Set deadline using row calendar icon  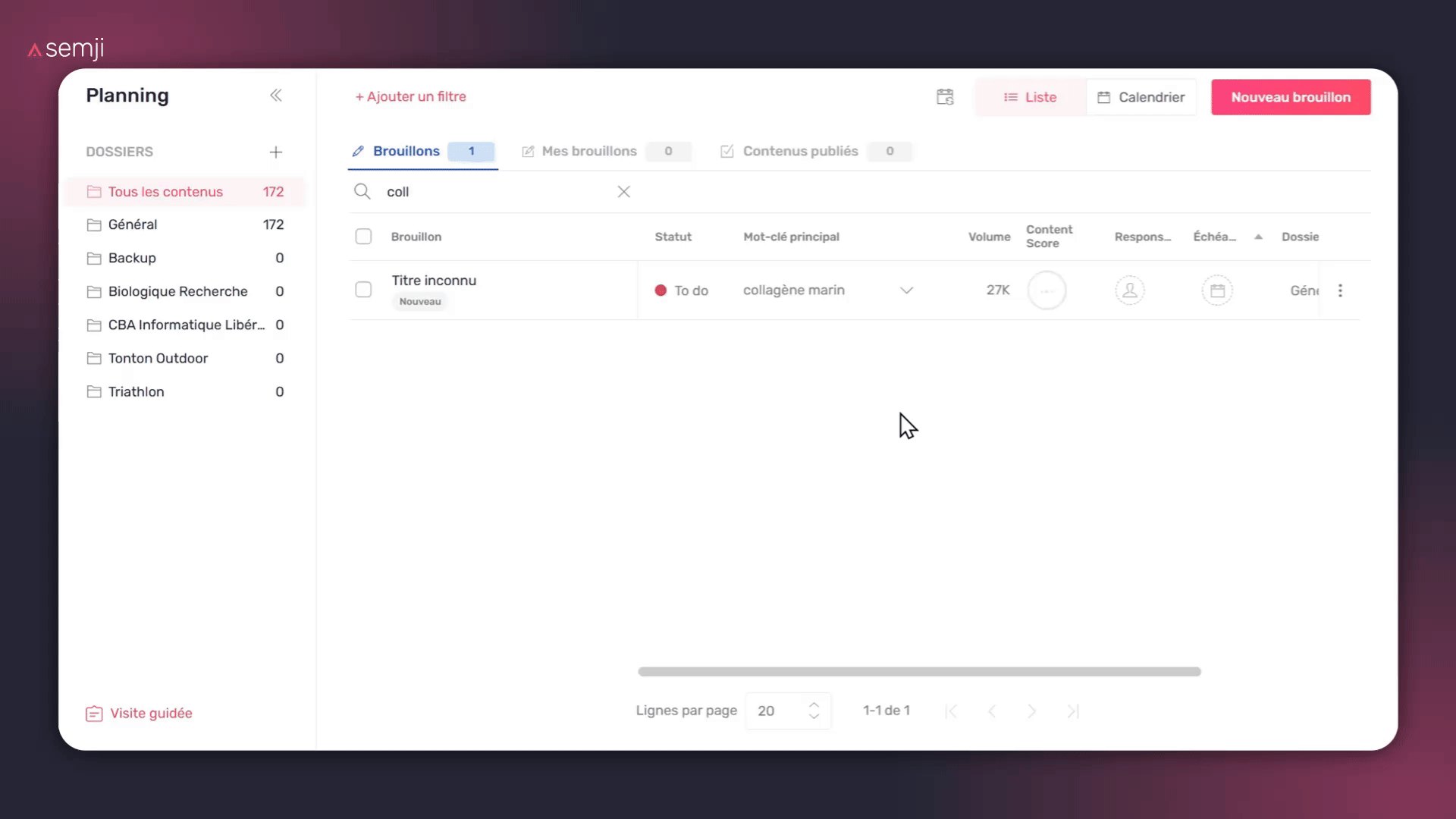1217,290
